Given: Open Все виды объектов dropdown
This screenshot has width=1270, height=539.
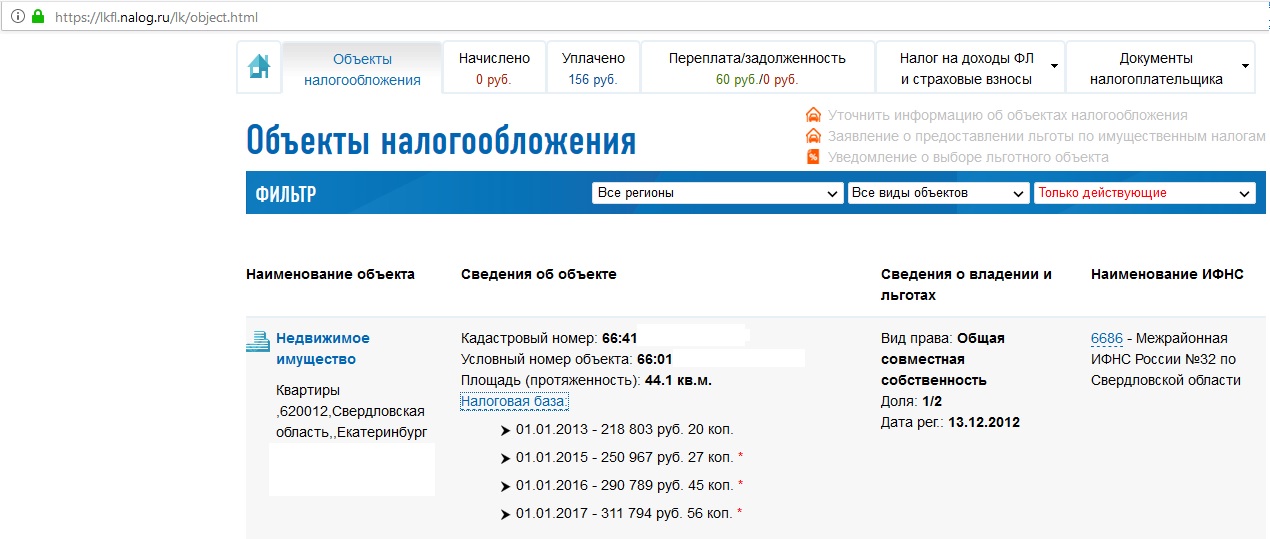Looking at the screenshot, I should point(938,193).
